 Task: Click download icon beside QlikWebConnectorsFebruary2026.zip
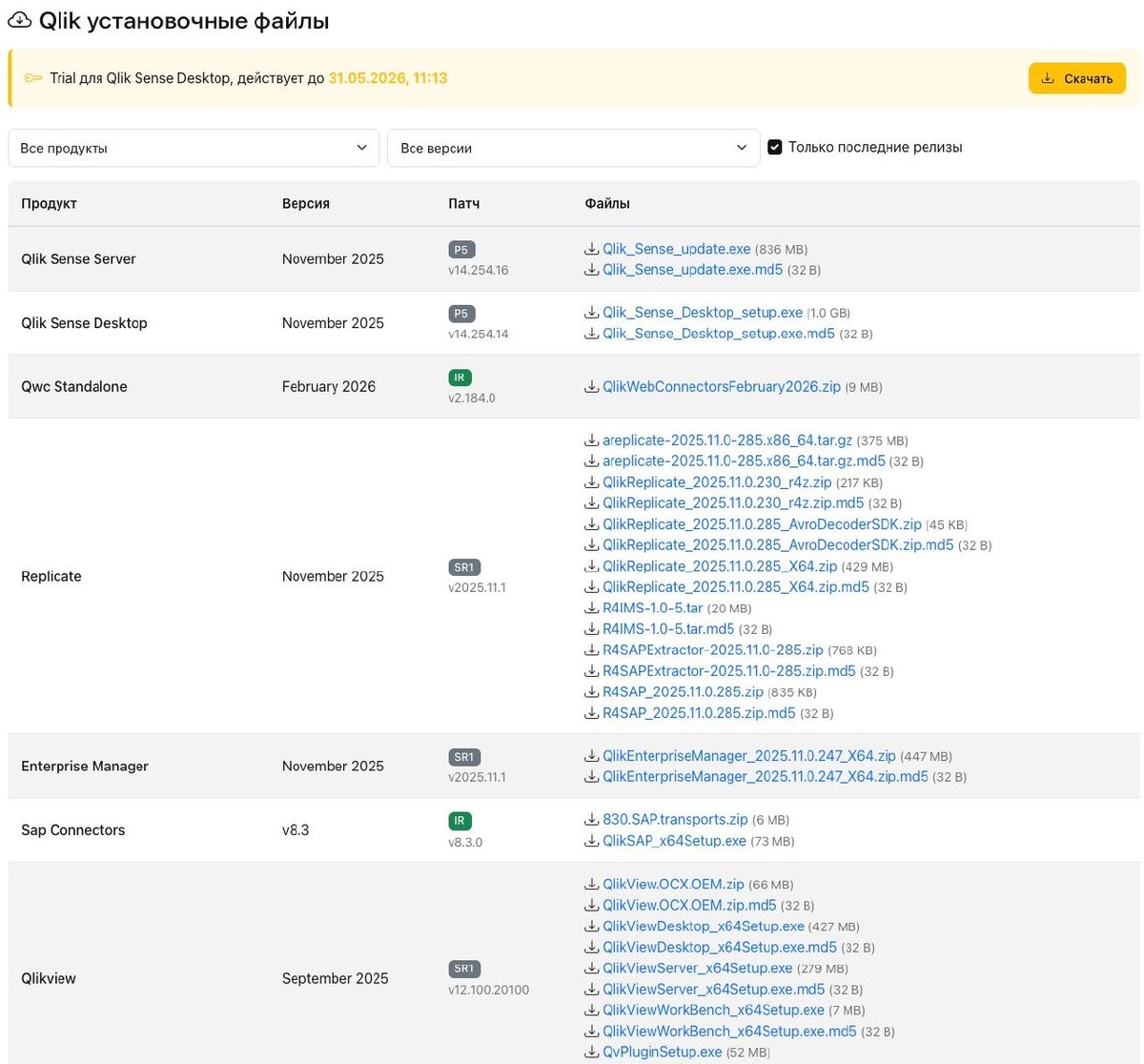coord(592,387)
